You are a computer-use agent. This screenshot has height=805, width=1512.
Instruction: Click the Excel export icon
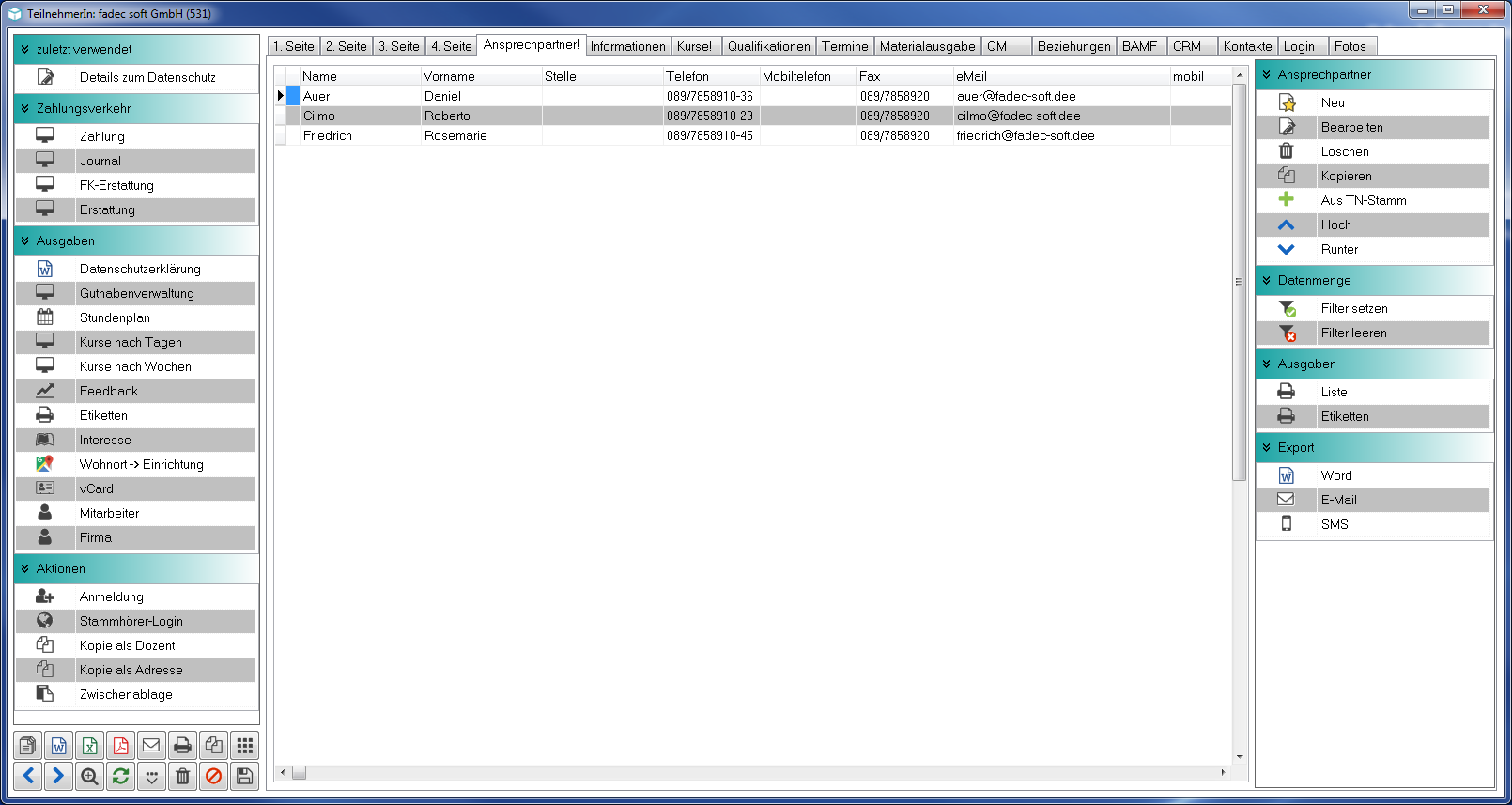point(89,746)
